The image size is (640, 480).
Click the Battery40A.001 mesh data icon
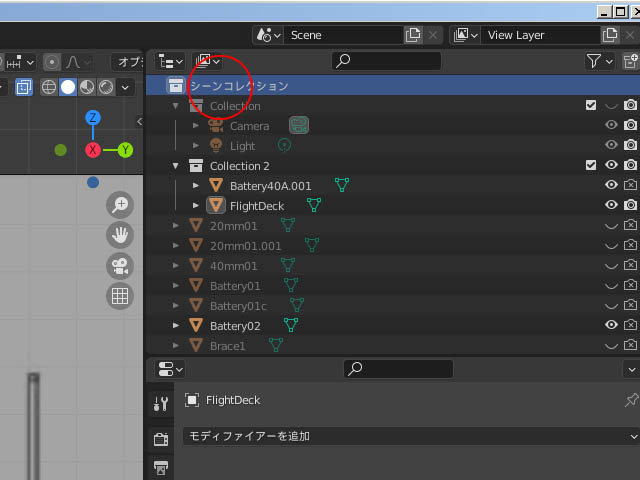(342, 185)
